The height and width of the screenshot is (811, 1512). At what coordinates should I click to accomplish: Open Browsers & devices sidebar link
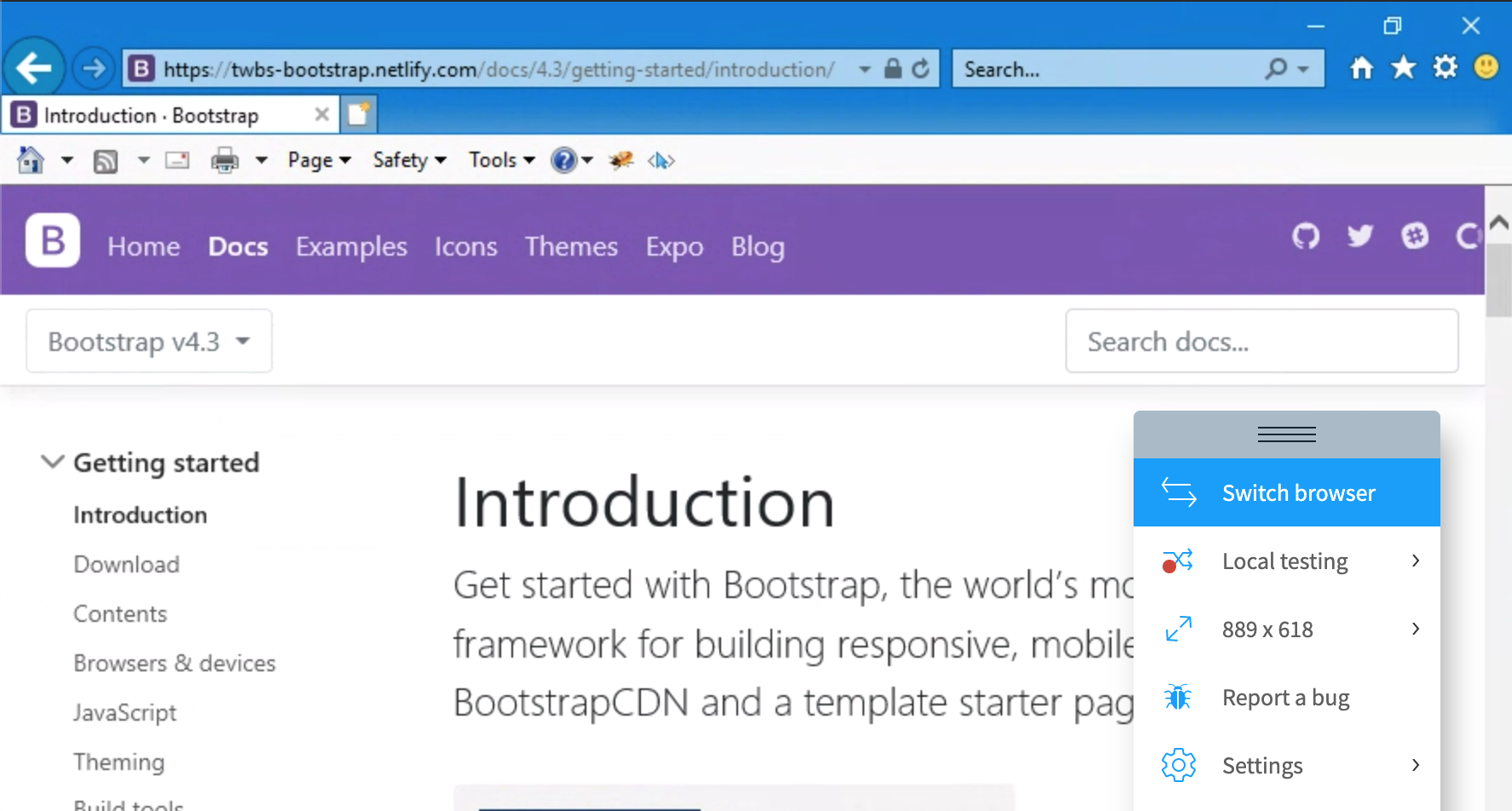point(175,663)
